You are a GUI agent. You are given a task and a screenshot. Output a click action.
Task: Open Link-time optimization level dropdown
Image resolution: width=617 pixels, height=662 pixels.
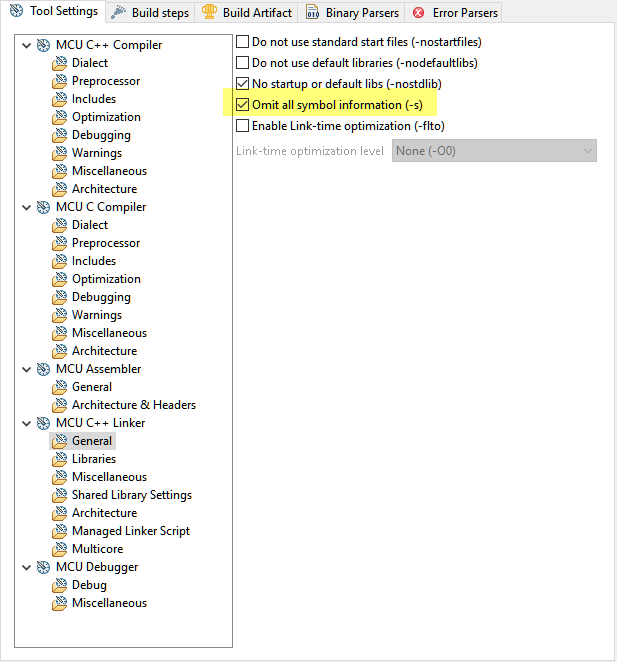point(494,151)
